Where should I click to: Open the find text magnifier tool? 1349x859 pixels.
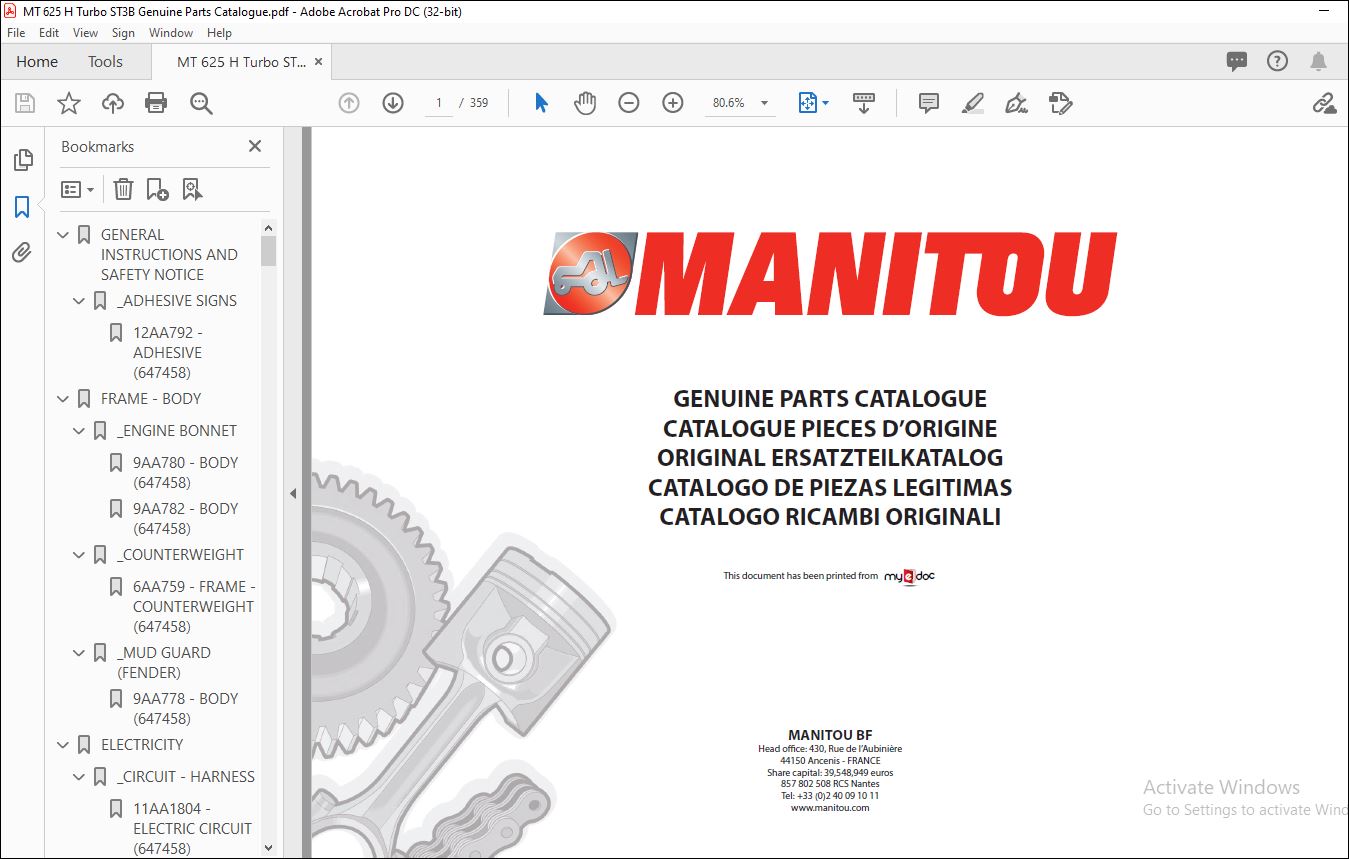coord(201,103)
